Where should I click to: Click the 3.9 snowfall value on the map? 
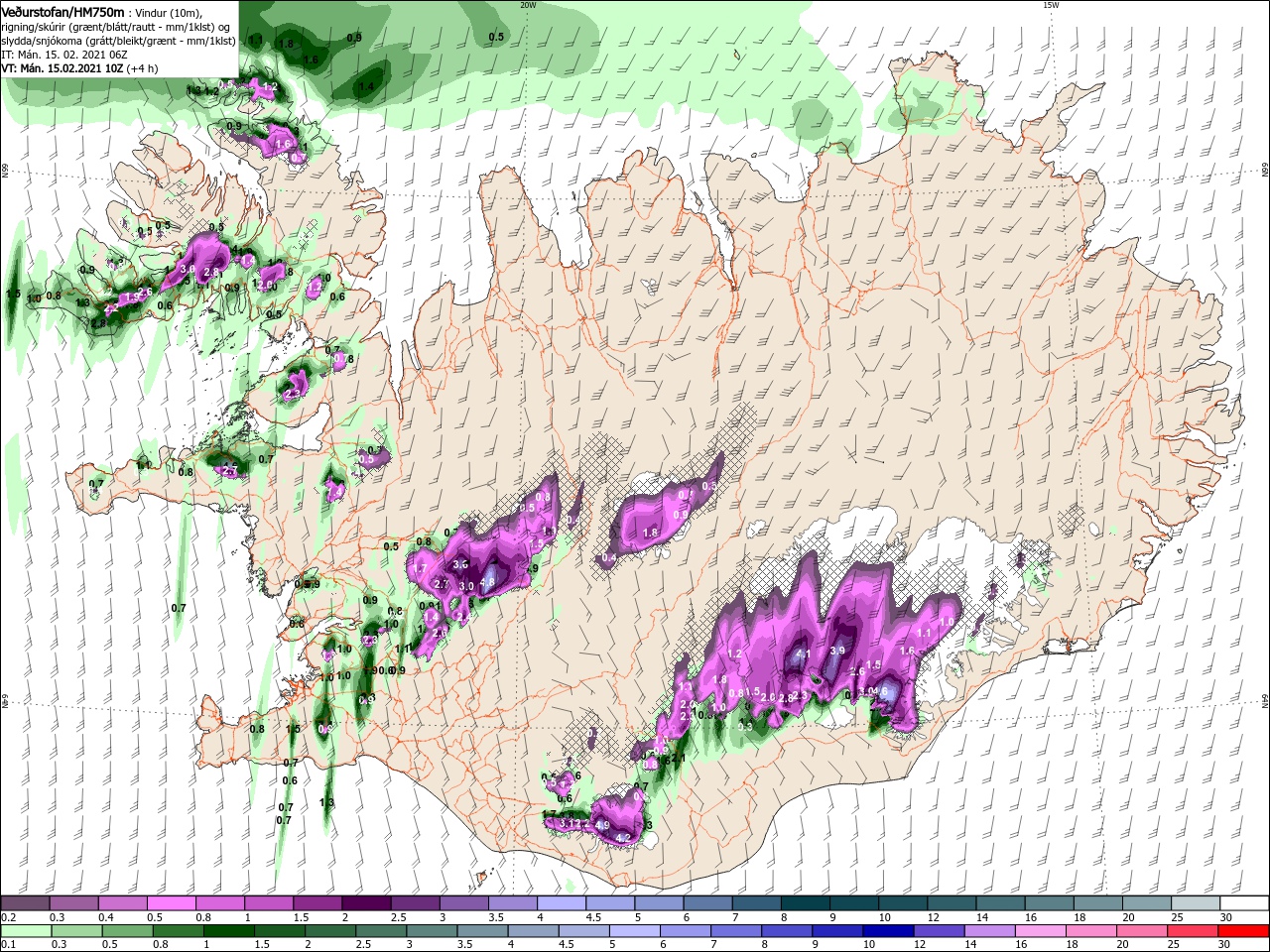[x=836, y=651]
